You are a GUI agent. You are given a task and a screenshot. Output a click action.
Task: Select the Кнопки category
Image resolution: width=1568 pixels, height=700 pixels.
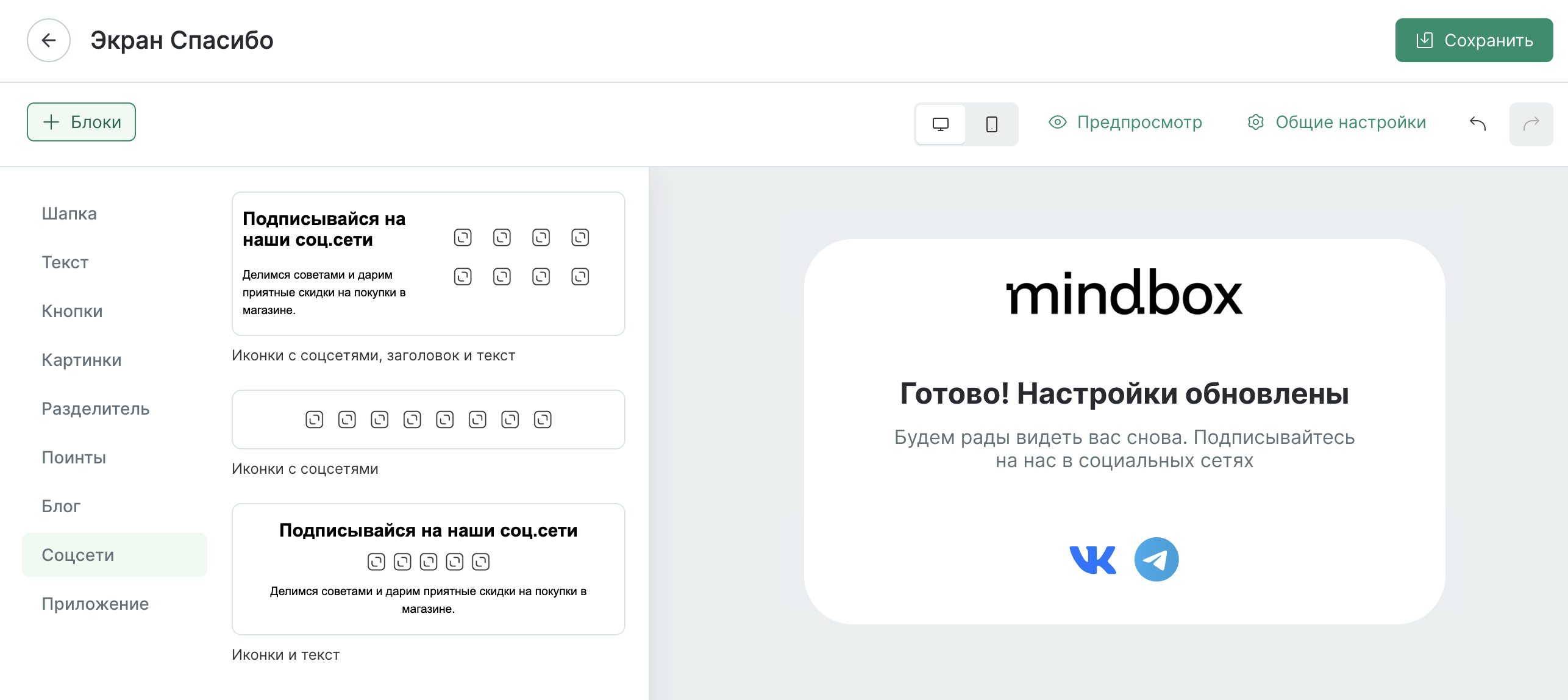[x=72, y=311]
